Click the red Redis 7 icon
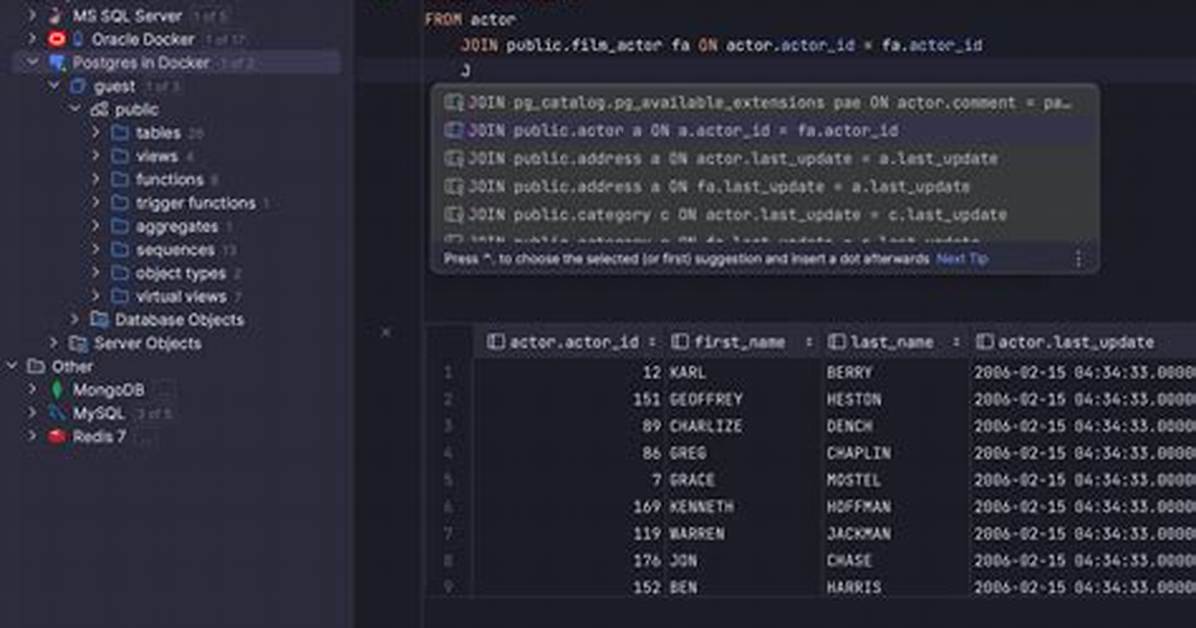 point(56,436)
